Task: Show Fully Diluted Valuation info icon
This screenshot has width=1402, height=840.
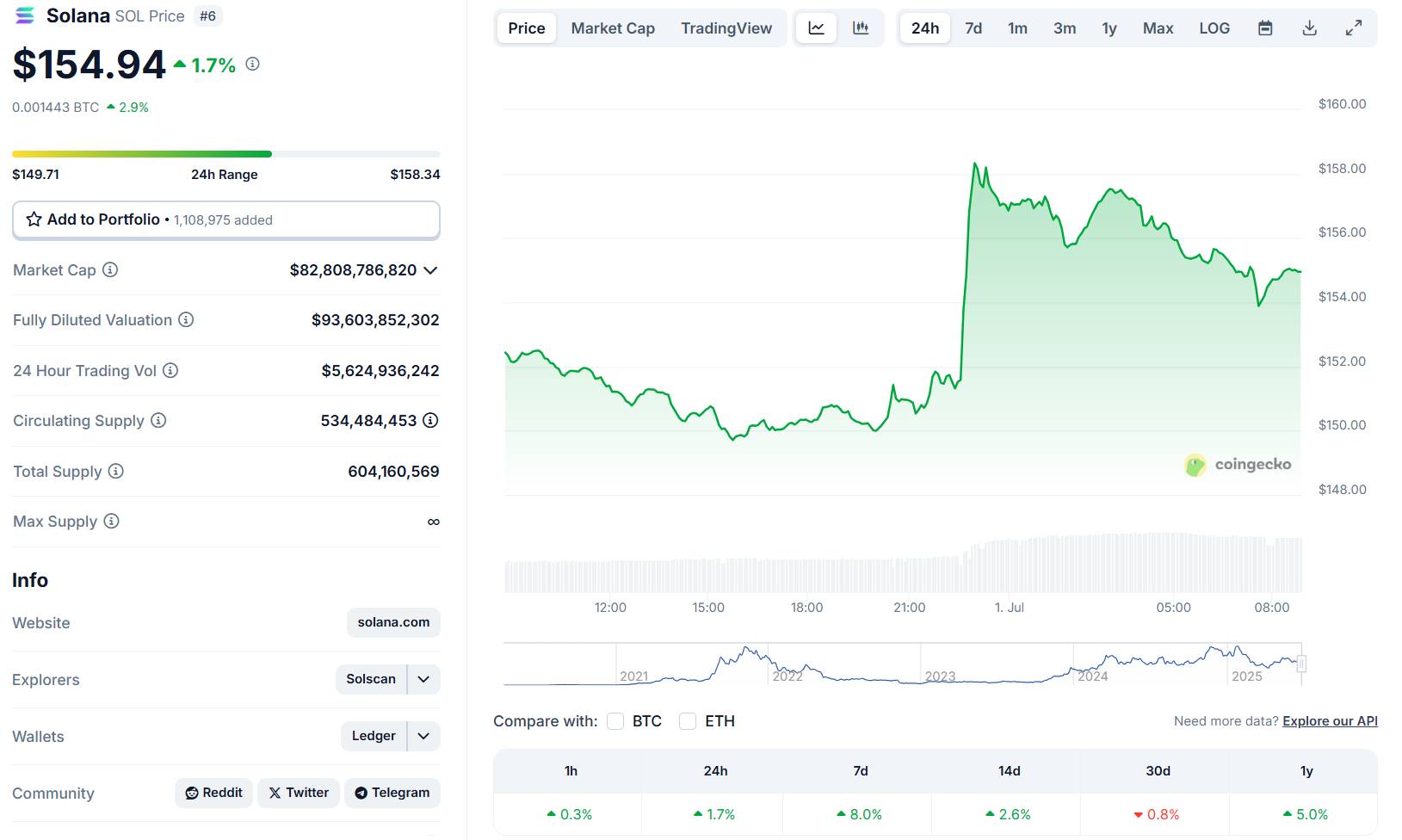Action: coord(186,319)
